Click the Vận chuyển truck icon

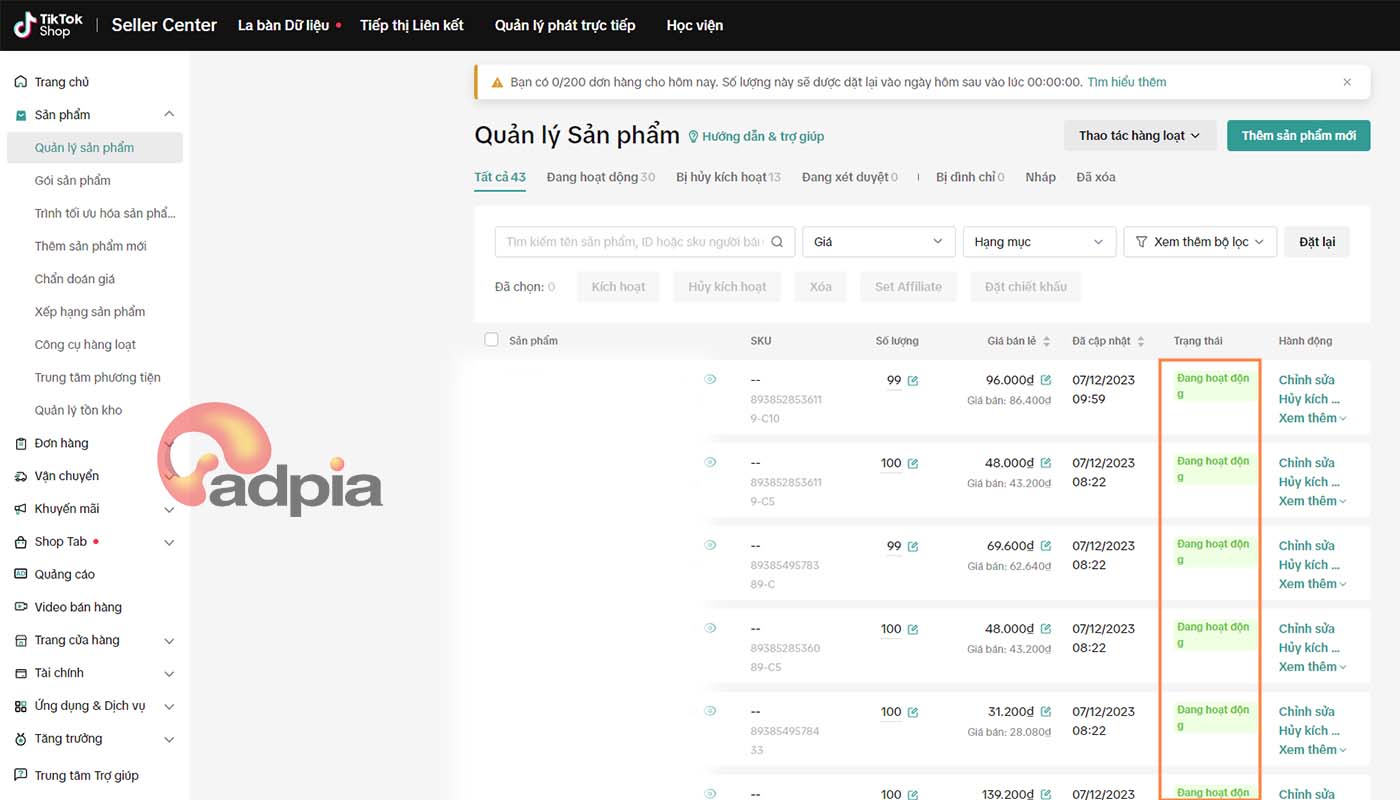point(21,476)
